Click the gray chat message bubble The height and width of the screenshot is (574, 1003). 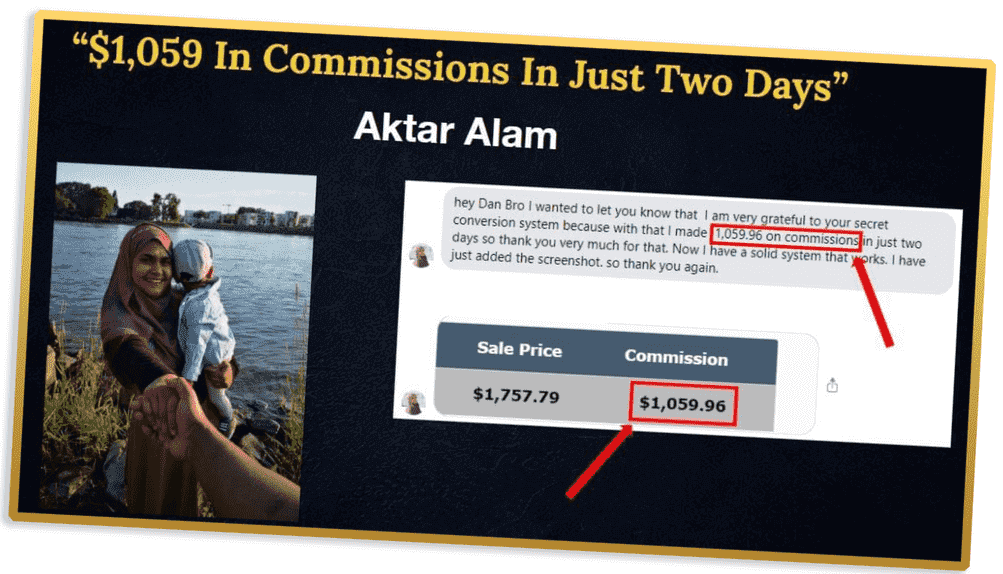[x=699, y=242]
